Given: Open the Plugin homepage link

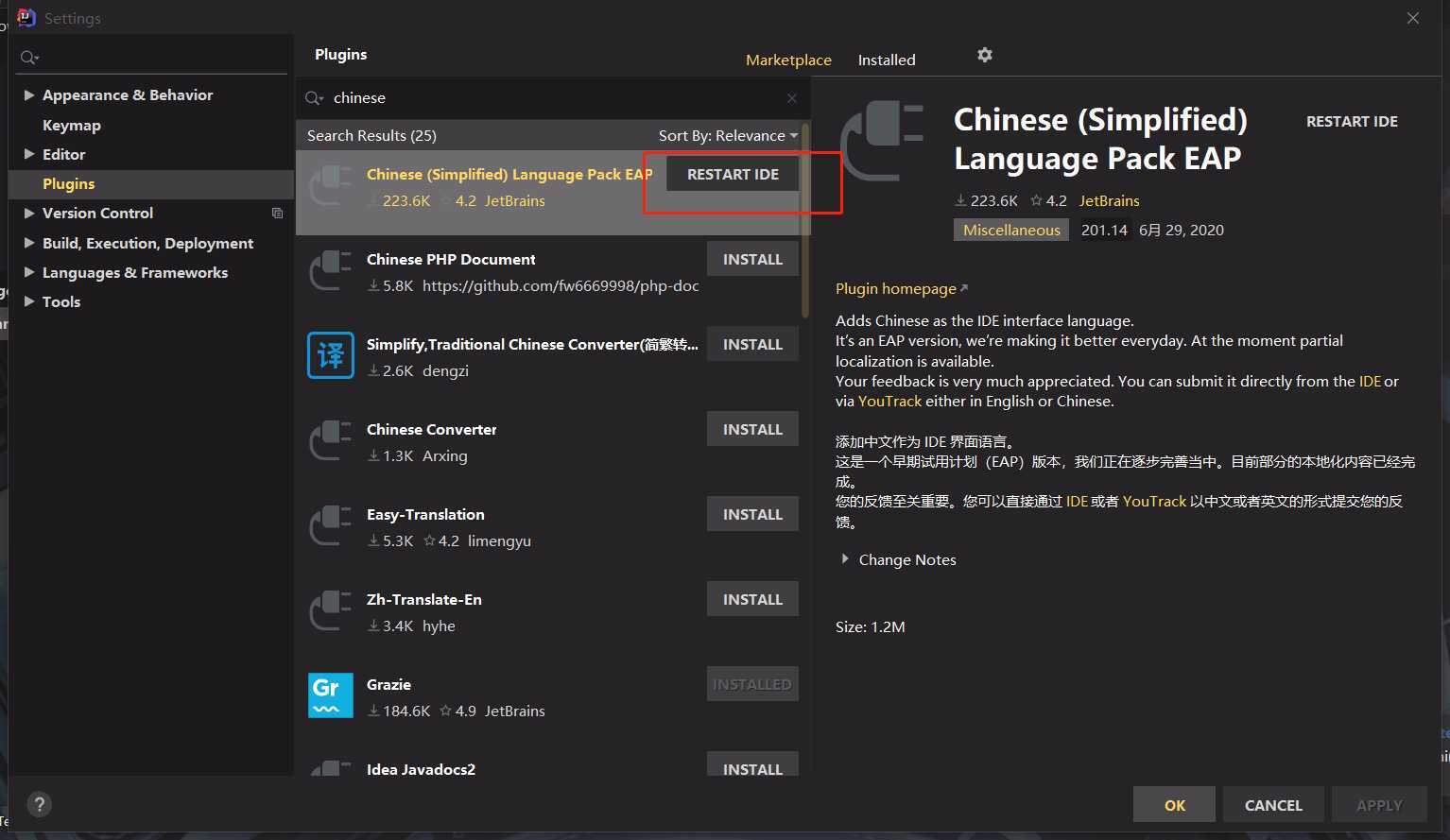Looking at the screenshot, I should pos(901,288).
